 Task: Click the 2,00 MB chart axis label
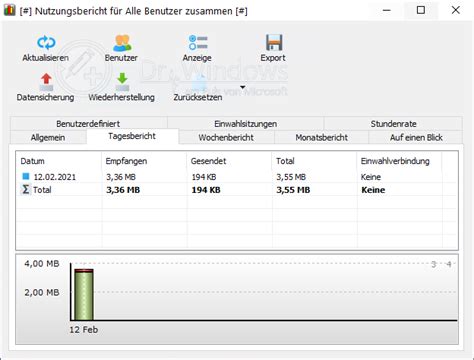42,293
